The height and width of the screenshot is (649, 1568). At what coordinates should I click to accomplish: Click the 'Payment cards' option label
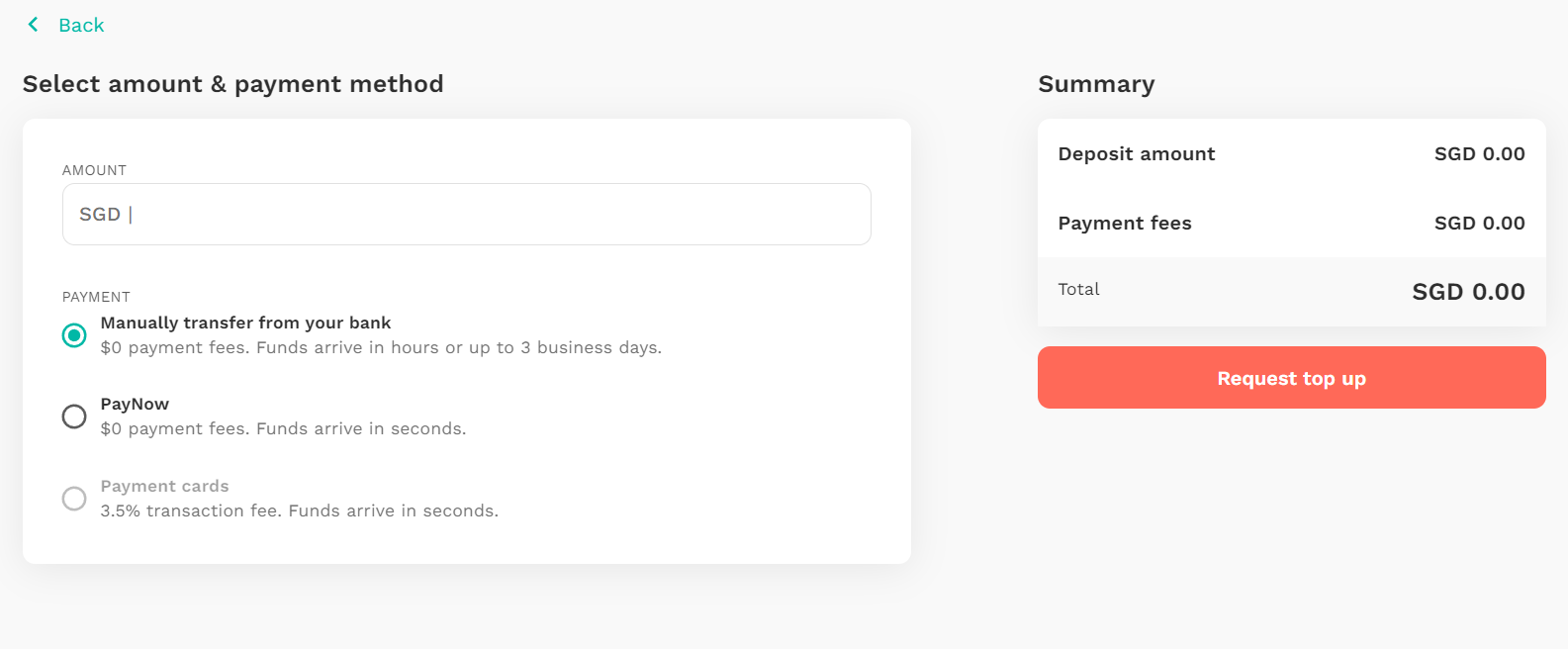click(164, 486)
